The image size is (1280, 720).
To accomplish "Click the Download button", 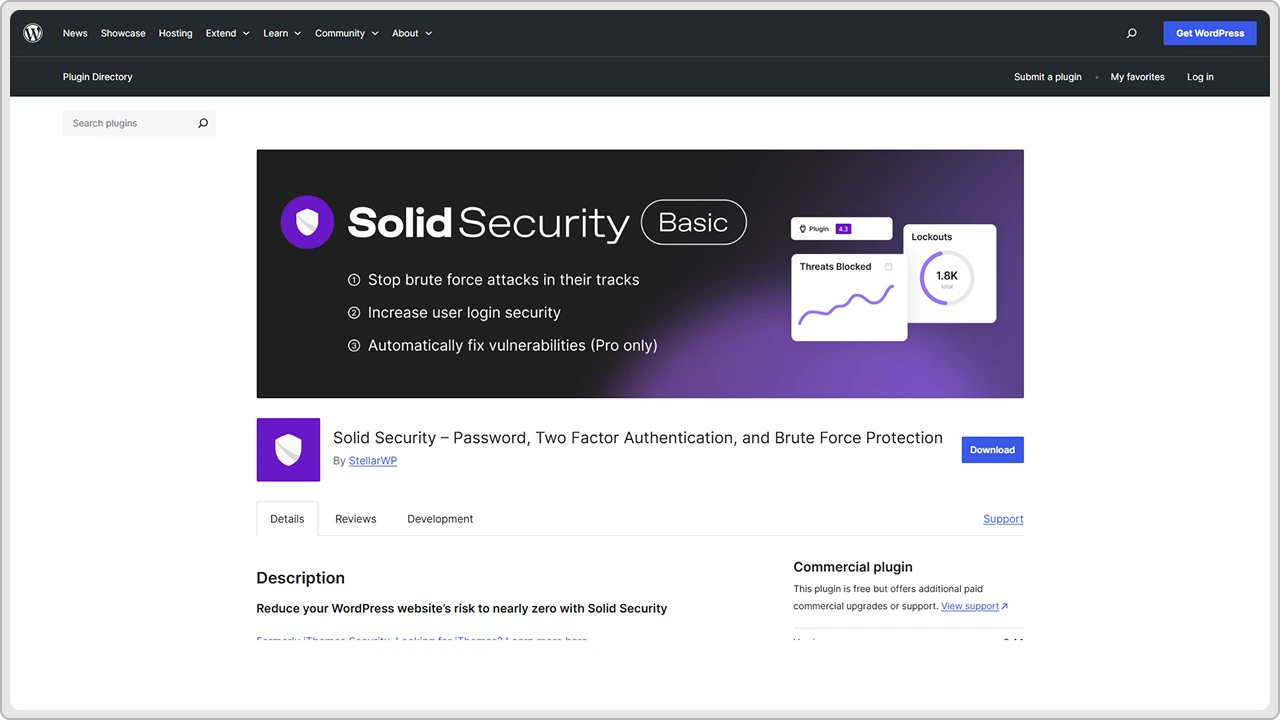I will tap(992, 450).
